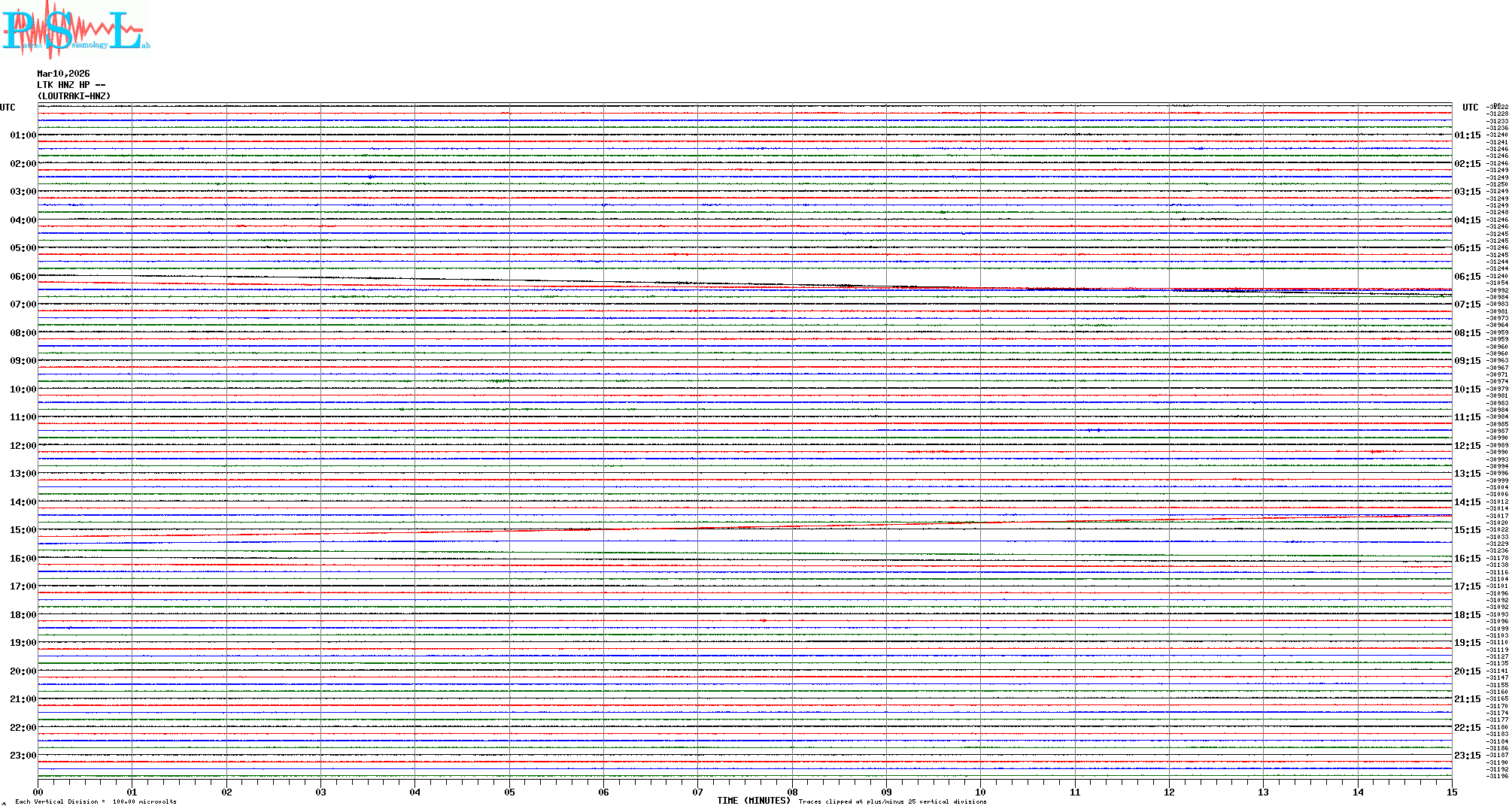Click the vertical division microvolts note
The width and height of the screenshot is (1512, 812).
pos(96,801)
